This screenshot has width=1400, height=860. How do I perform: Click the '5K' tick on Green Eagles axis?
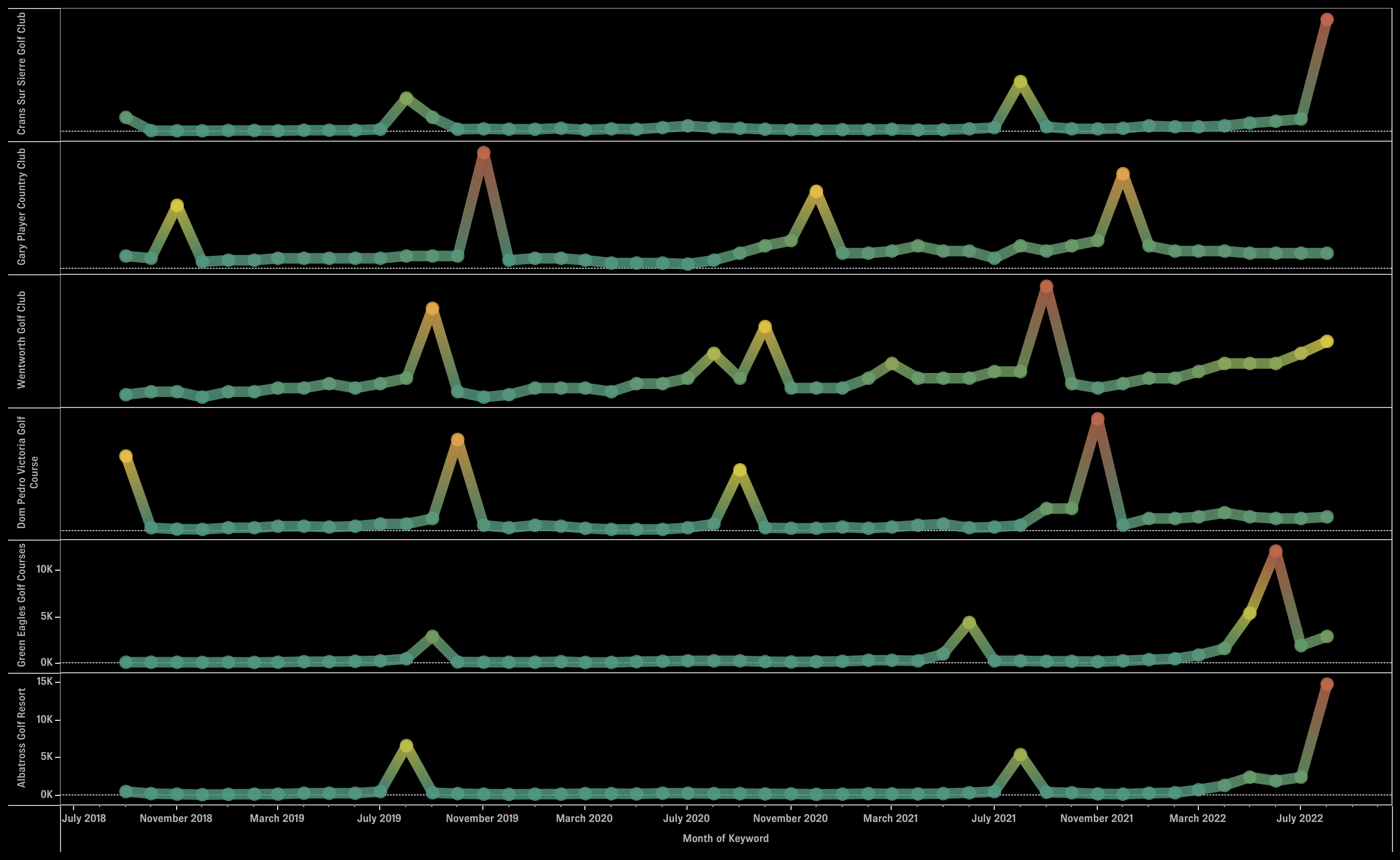pos(47,617)
